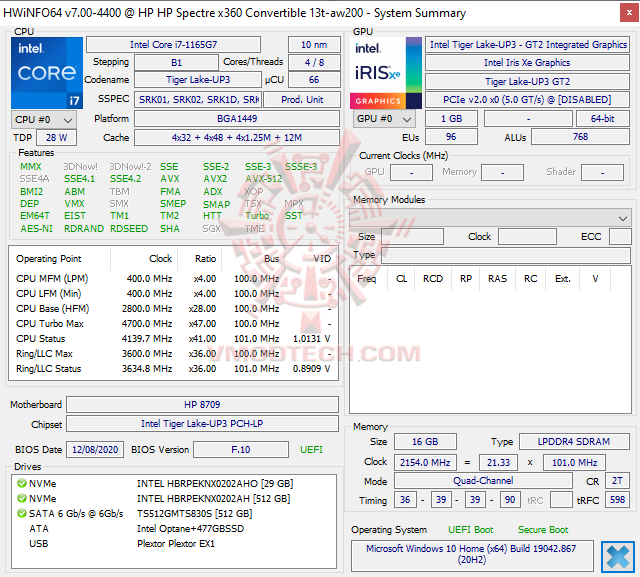Click the Intel Iris Xe Graphics logo
This screenshot has height=577, width=640.
click(386, 73)
